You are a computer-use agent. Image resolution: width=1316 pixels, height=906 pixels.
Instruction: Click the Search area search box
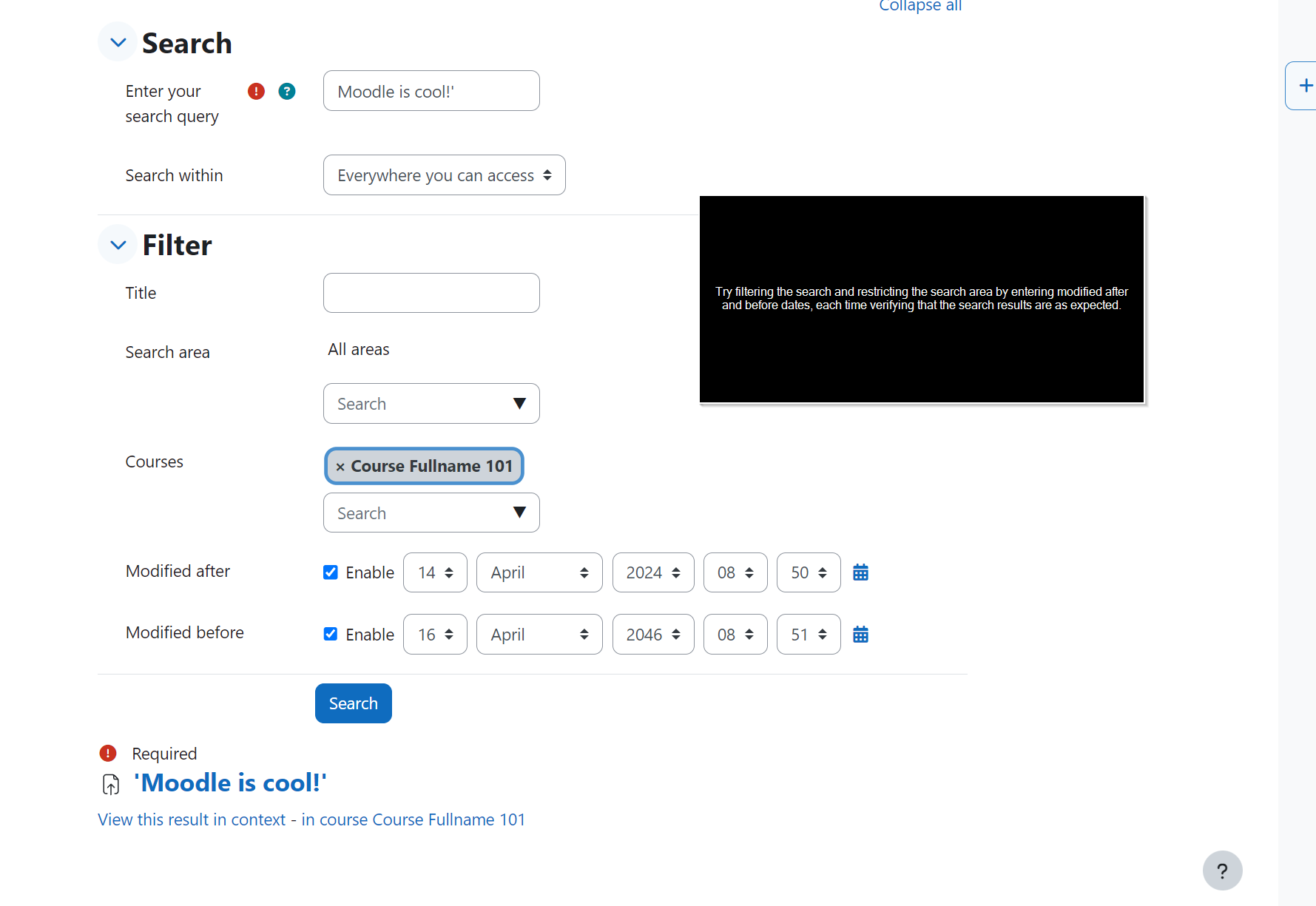431,404
